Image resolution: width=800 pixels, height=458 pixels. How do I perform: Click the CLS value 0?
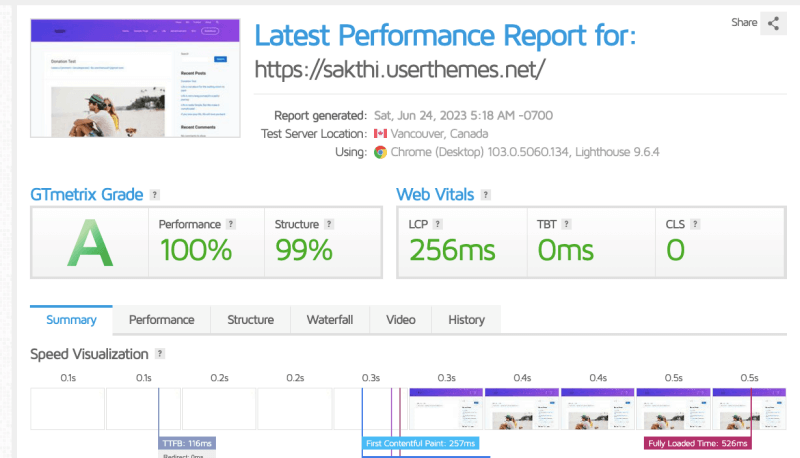coord(676,250)
